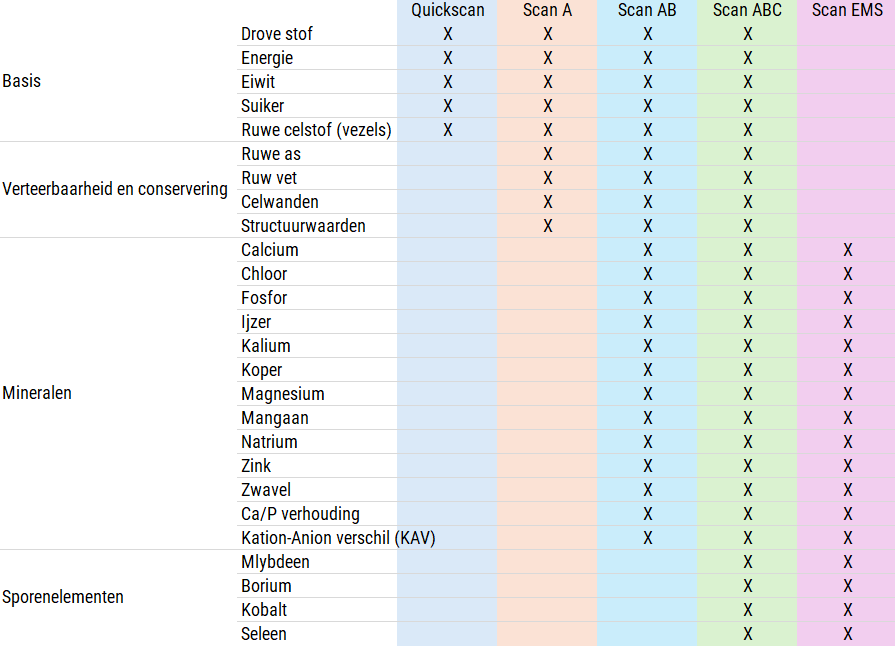Click the Scan EMS column header
The height and width of the screenshot is (646, 895).
coord(847,10)
